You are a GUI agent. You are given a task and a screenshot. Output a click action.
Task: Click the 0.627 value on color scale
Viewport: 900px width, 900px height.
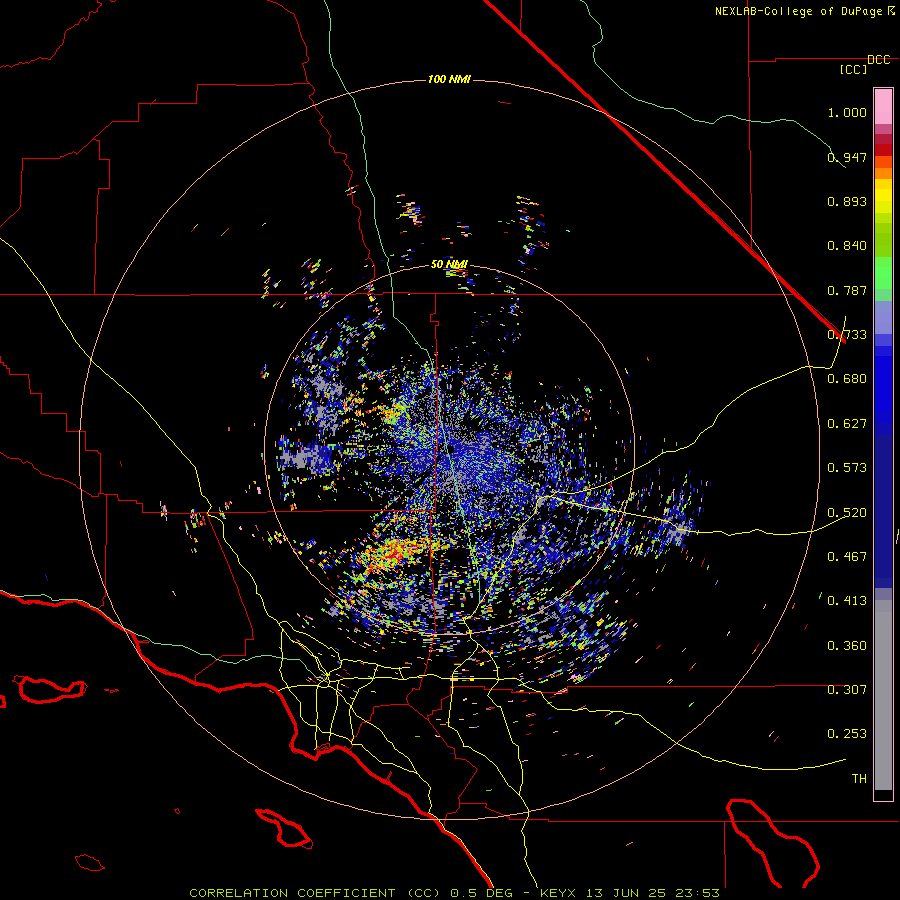click(847, 424)
